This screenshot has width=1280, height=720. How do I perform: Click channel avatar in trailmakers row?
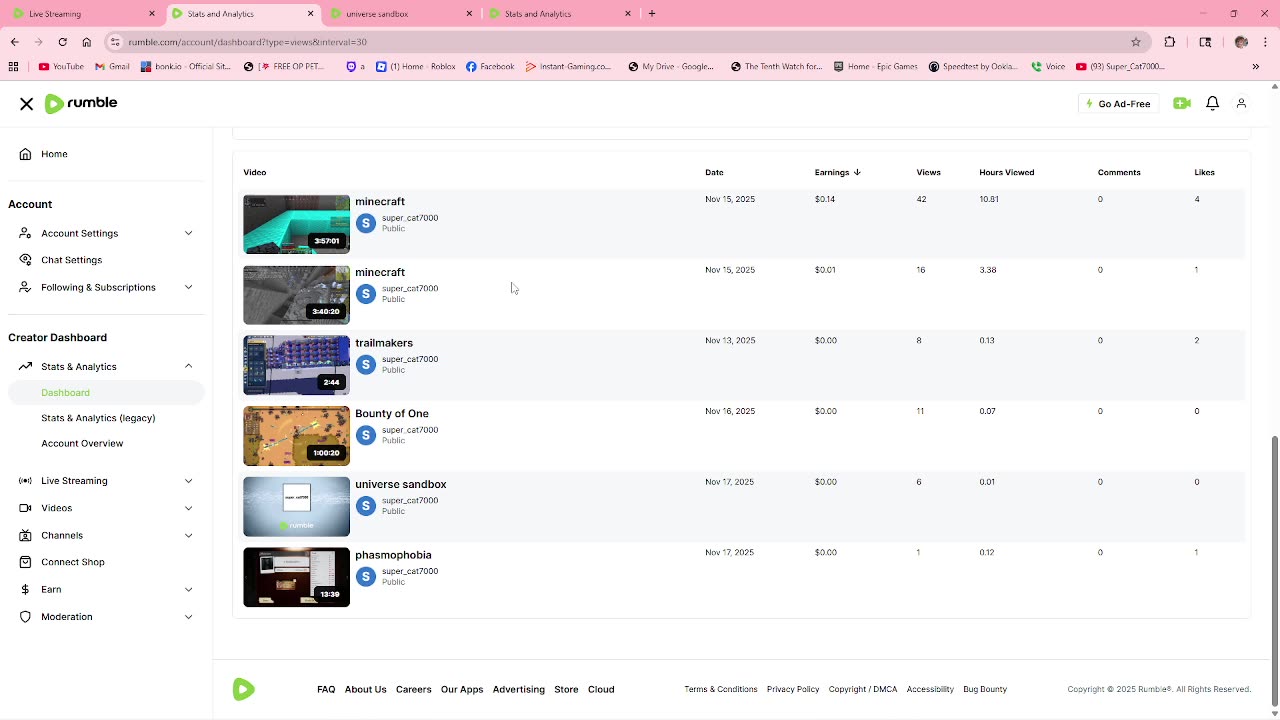click(366, 365)
